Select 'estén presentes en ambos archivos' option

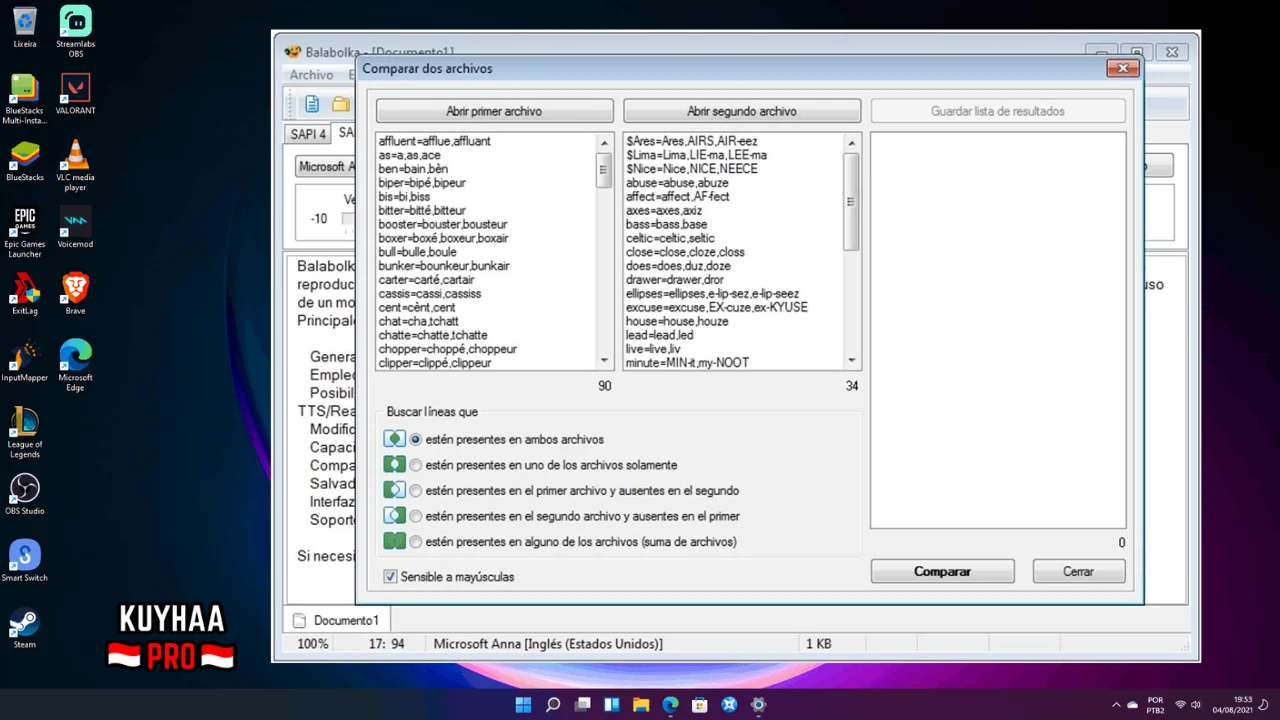pos(416,439)
